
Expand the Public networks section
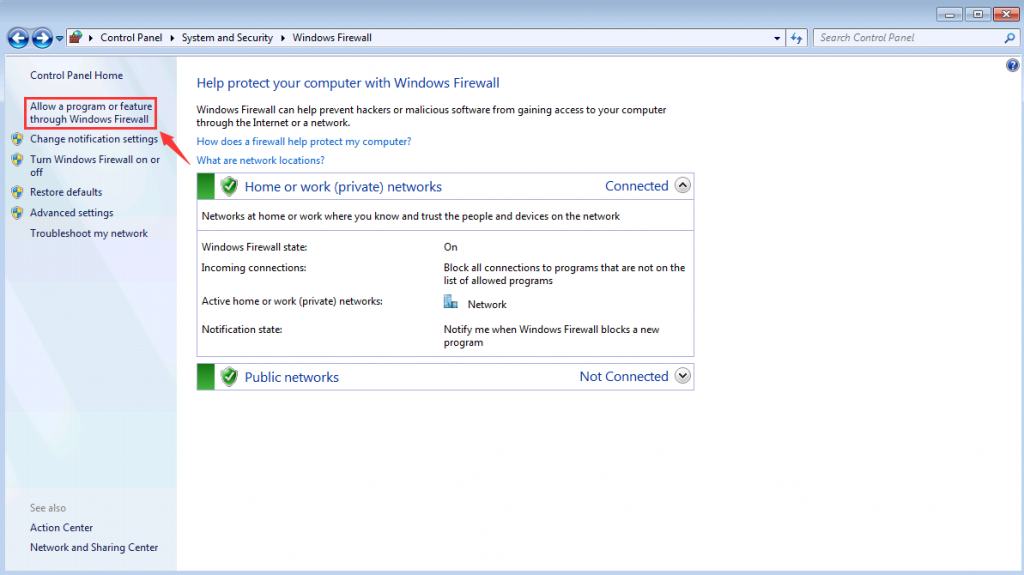[x=682, y=376]
